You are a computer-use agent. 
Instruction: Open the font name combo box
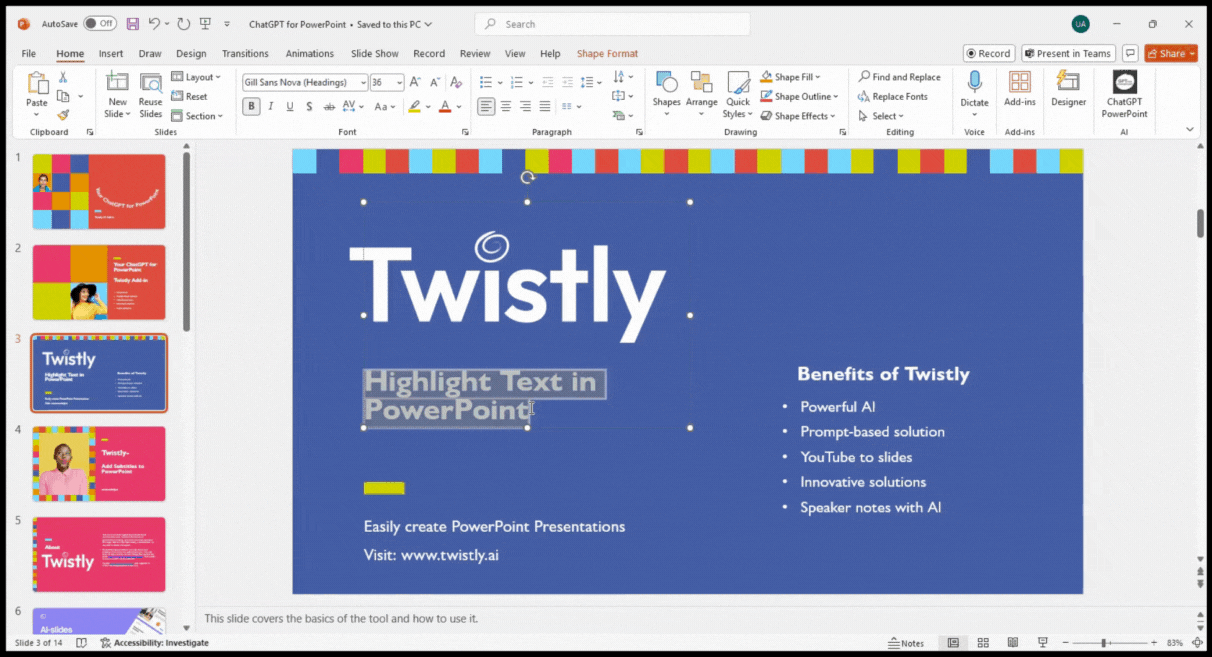pos(303,82)
